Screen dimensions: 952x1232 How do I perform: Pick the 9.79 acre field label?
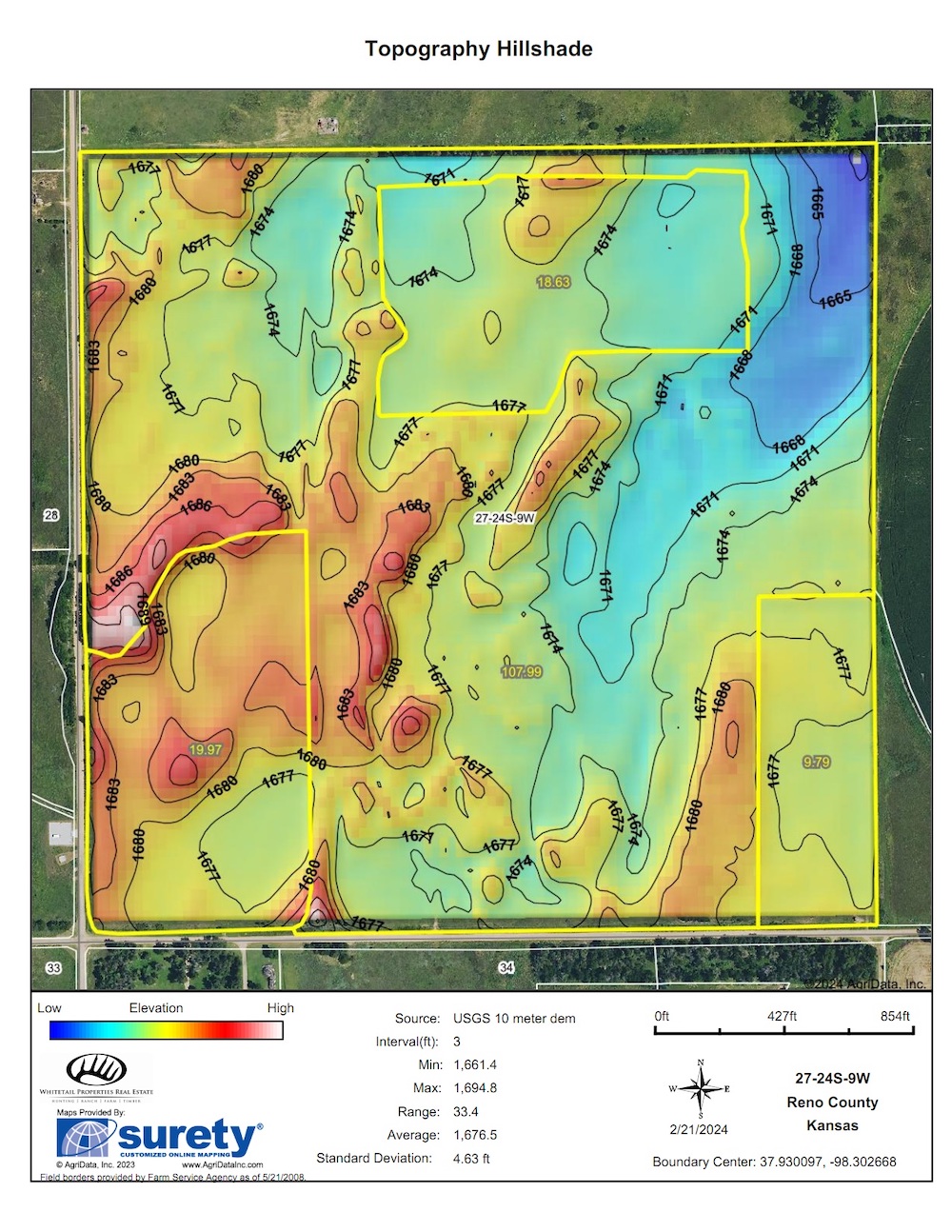click(816, 762)
